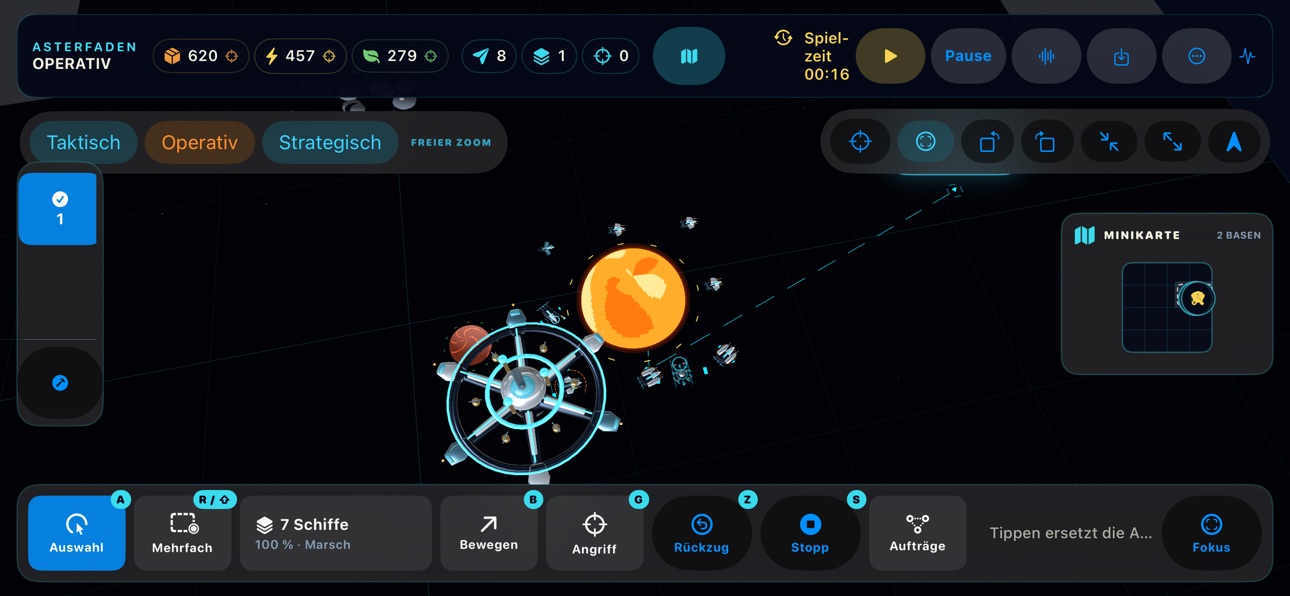Select the small red planet
Viewport: 1290px width, 596px height.
[468, 344]
